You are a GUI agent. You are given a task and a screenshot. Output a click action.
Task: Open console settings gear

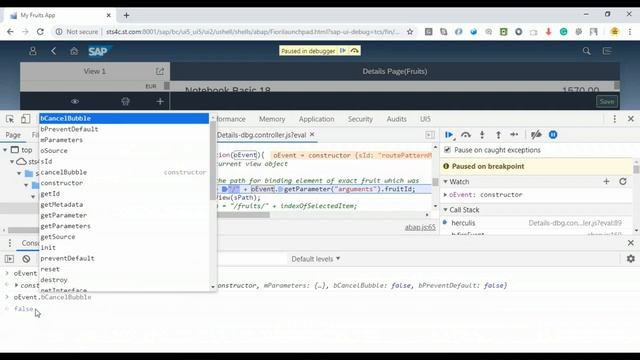pyautogui.click(x=631, y=258)
